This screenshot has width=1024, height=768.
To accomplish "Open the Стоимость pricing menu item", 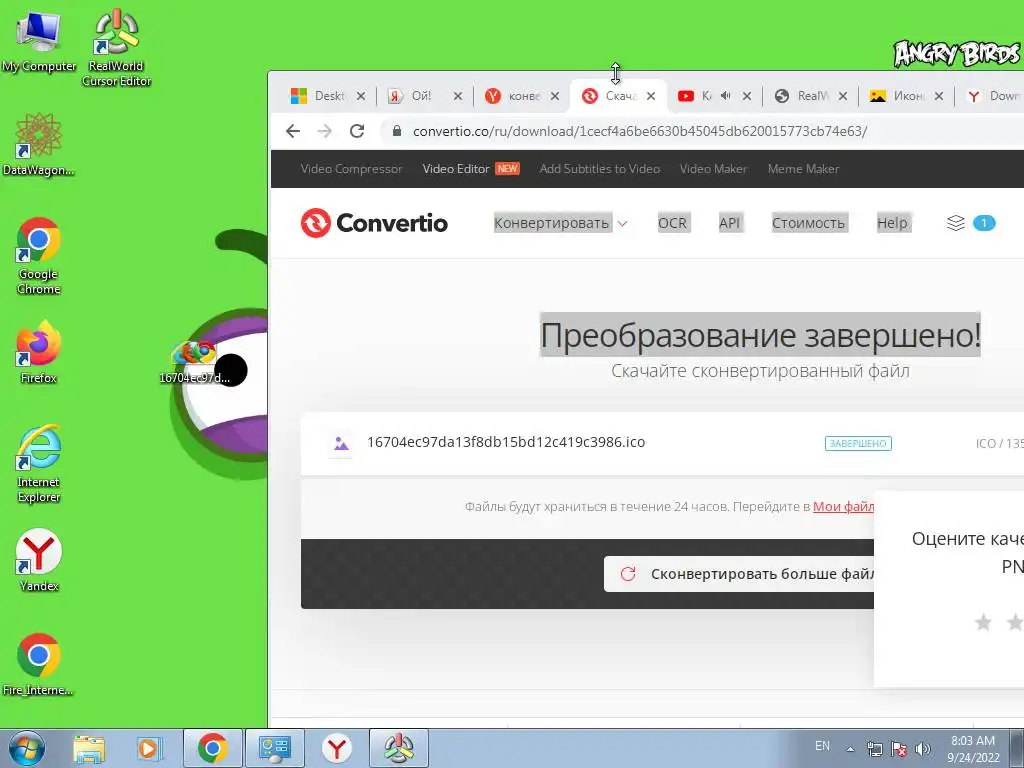I will (808, 223).
